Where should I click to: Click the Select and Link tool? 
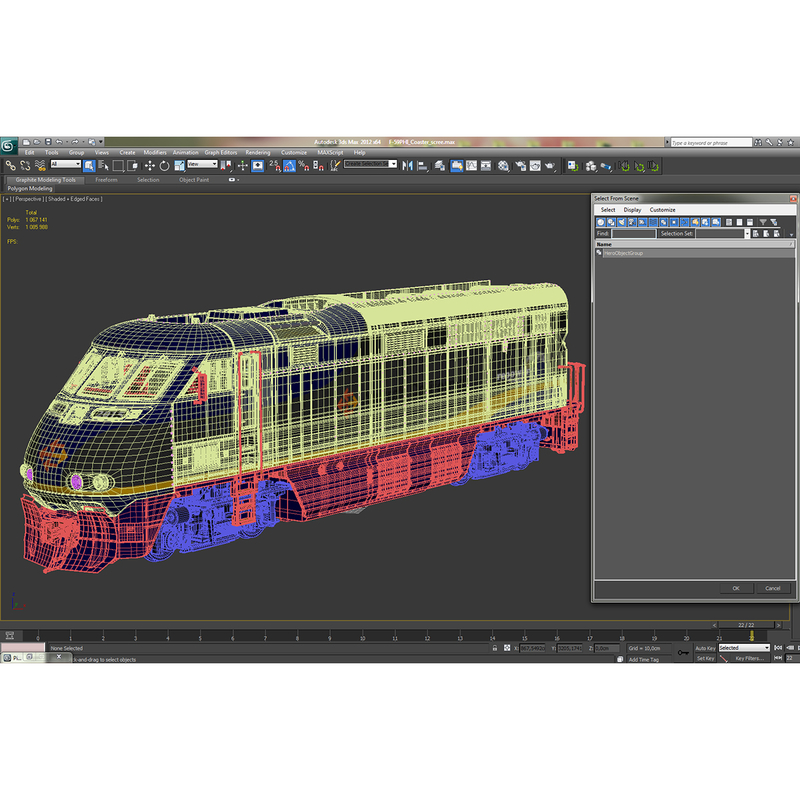point(11,166)
